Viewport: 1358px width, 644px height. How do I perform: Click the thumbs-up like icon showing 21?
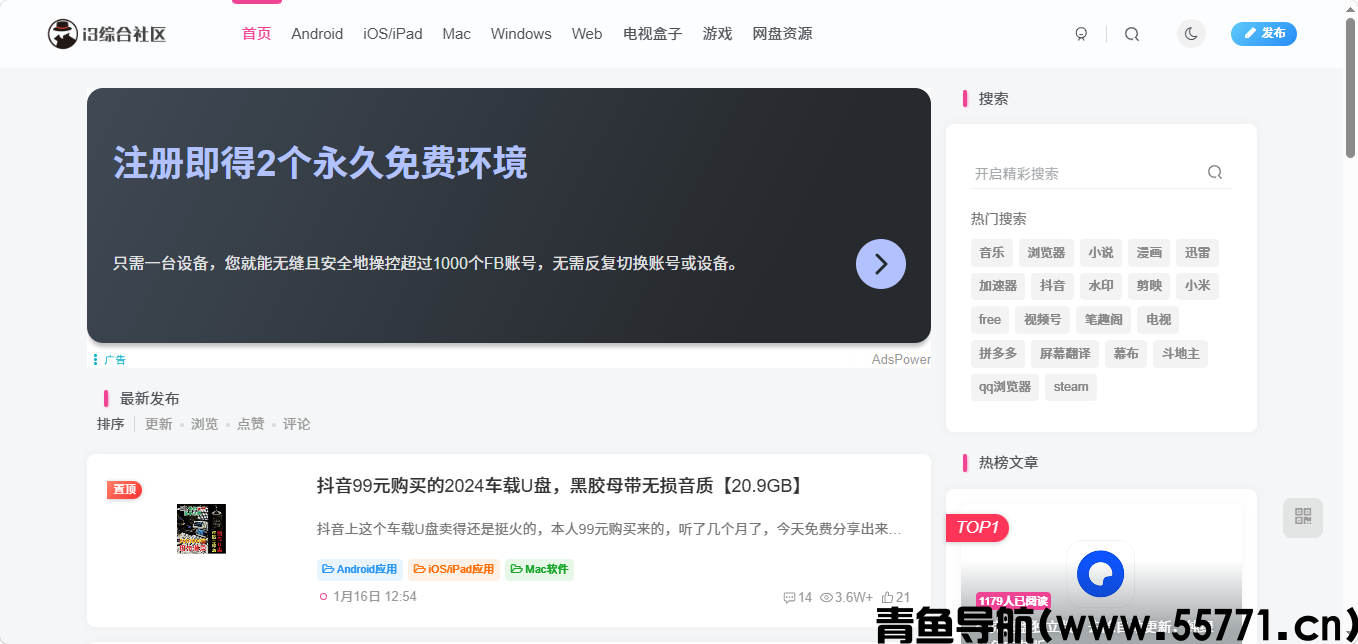click(x=887, y=598)
